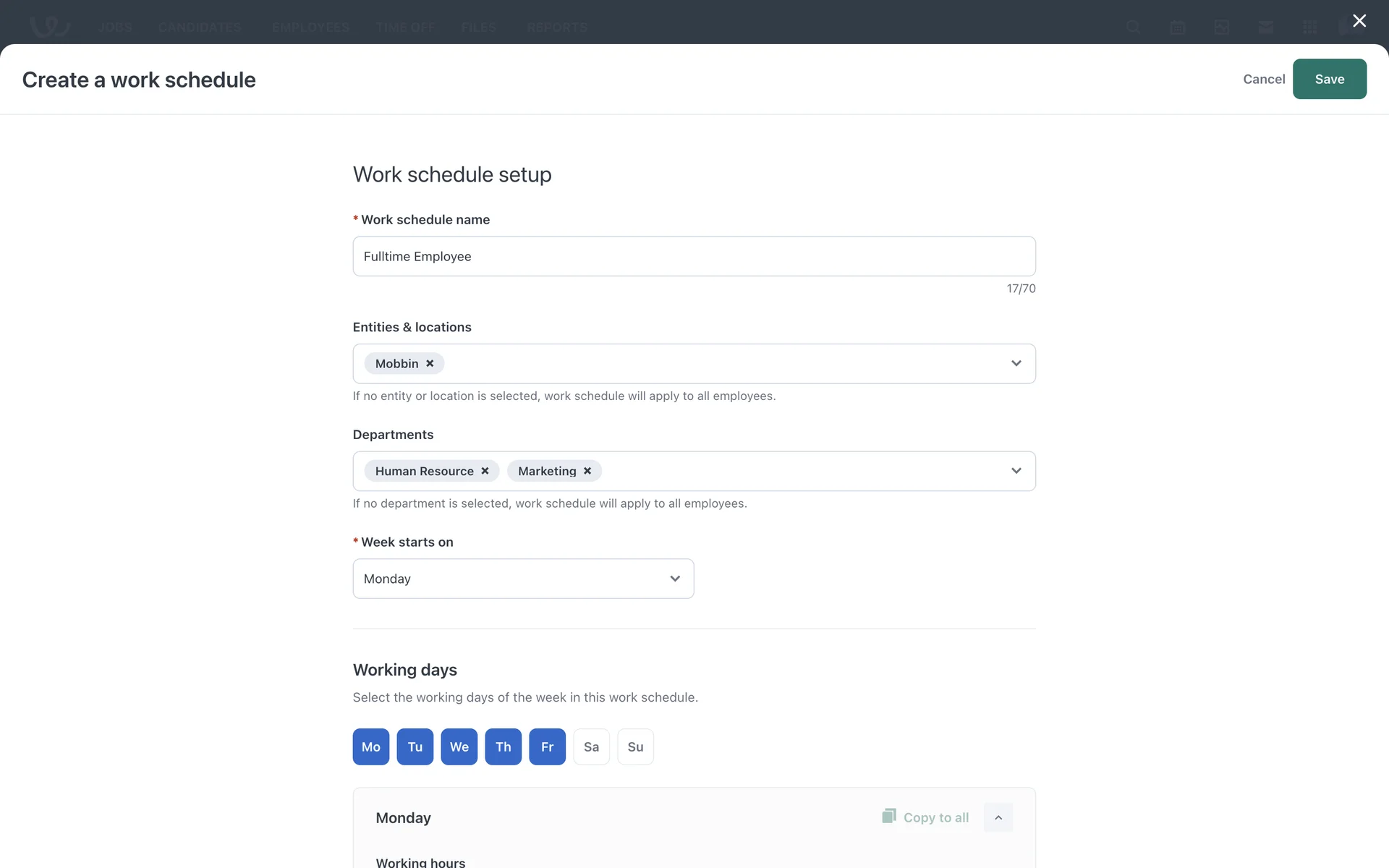Collapse the Monday section chevron
Screen dimensions: 1389x868
tap(998, 817)
